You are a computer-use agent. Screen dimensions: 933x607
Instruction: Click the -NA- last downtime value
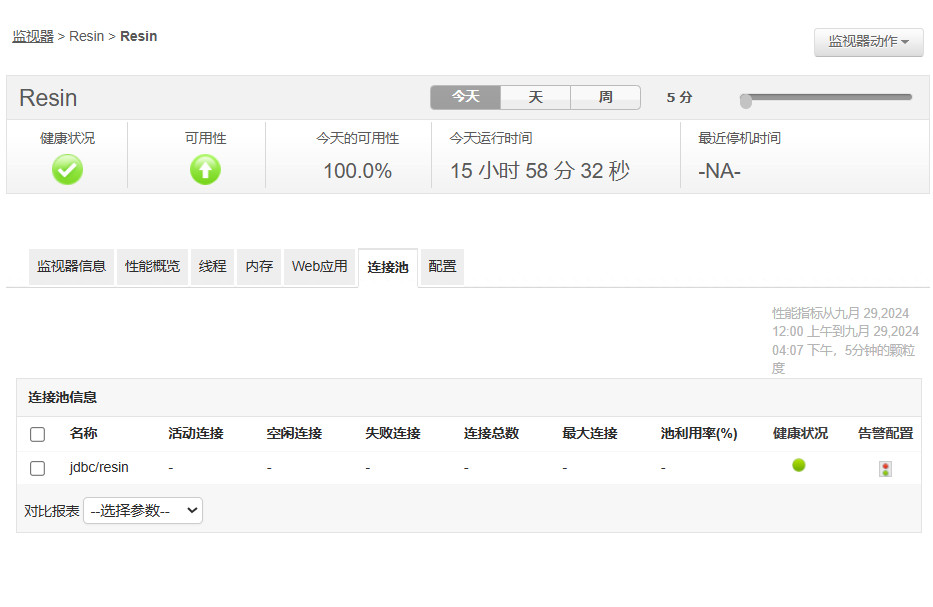(x=719, y=171)
